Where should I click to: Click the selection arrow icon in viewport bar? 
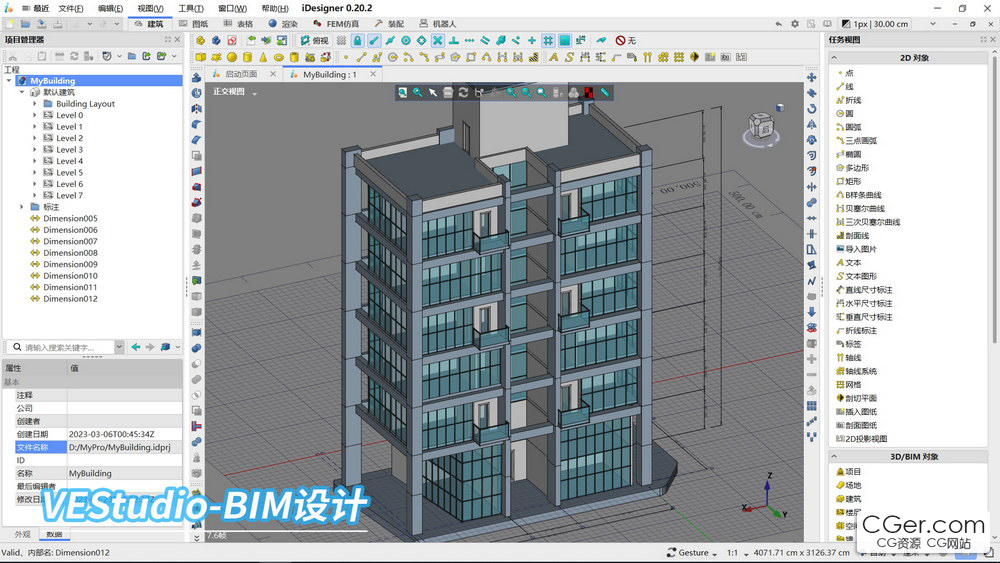click(433, 92)
